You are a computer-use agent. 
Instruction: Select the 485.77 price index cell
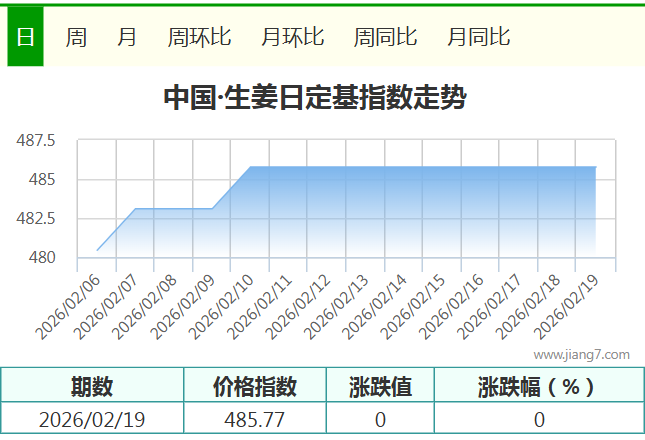click(x=255, y=419)
